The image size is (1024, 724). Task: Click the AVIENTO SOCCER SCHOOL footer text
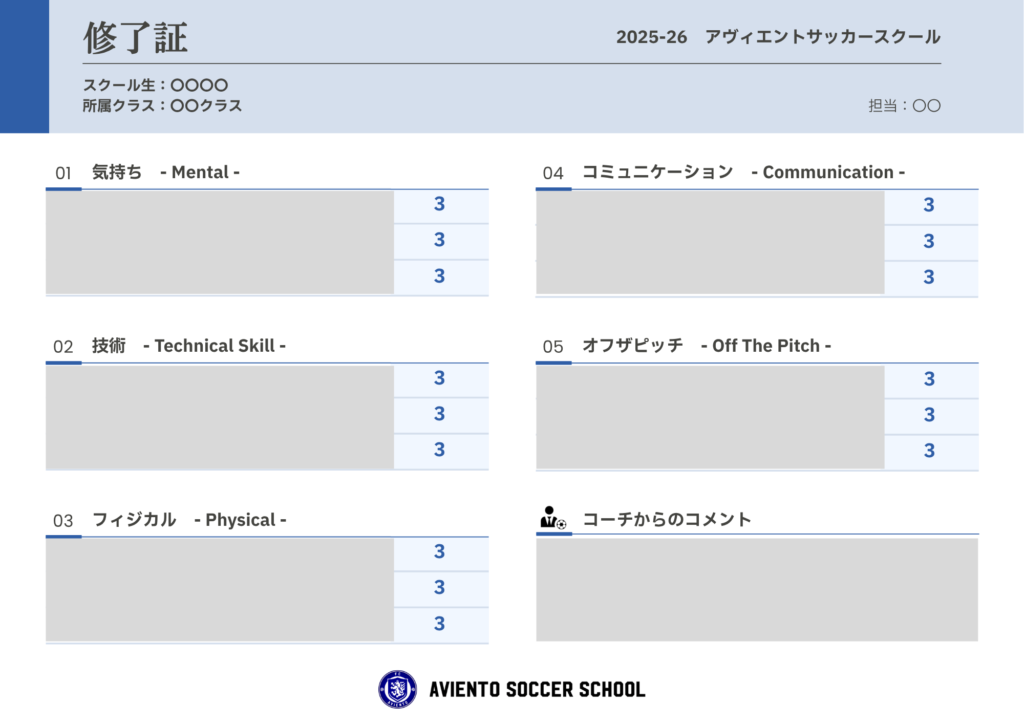[x=536, y=690]
